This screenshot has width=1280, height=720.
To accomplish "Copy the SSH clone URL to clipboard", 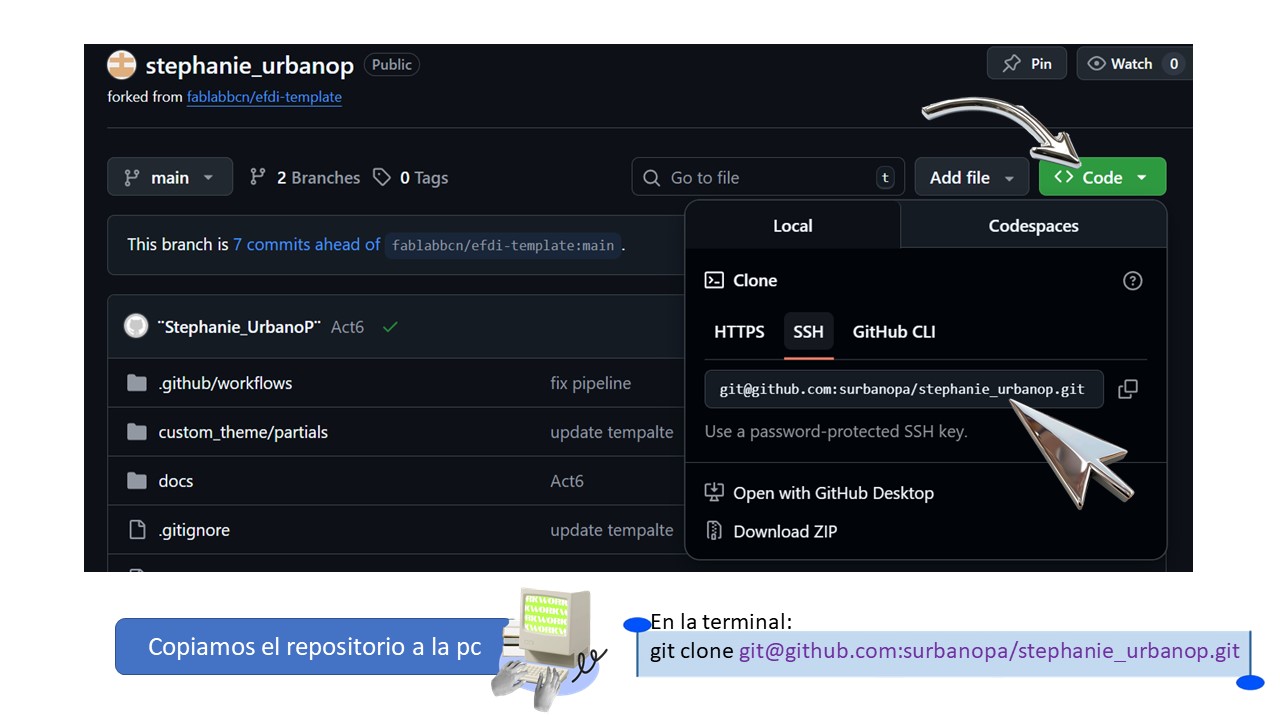I will click(1127, 389).
